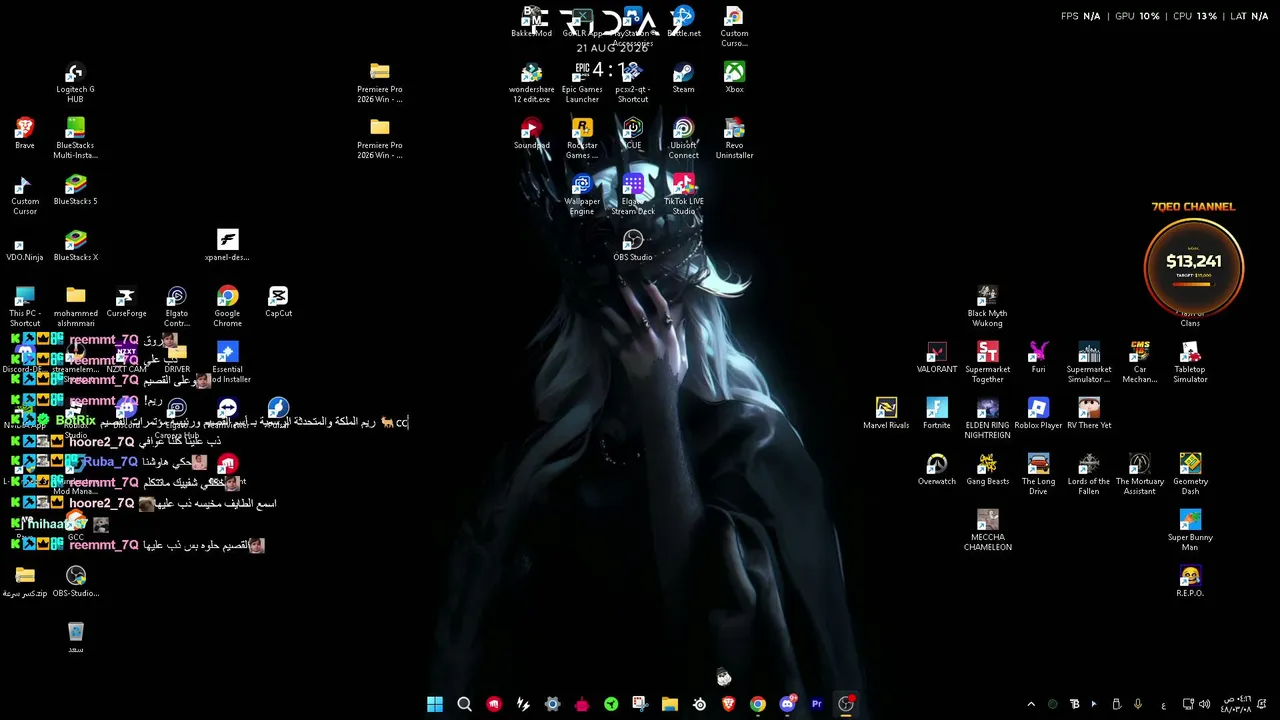Select the Super Bunny Man icon

[1190, 531]
